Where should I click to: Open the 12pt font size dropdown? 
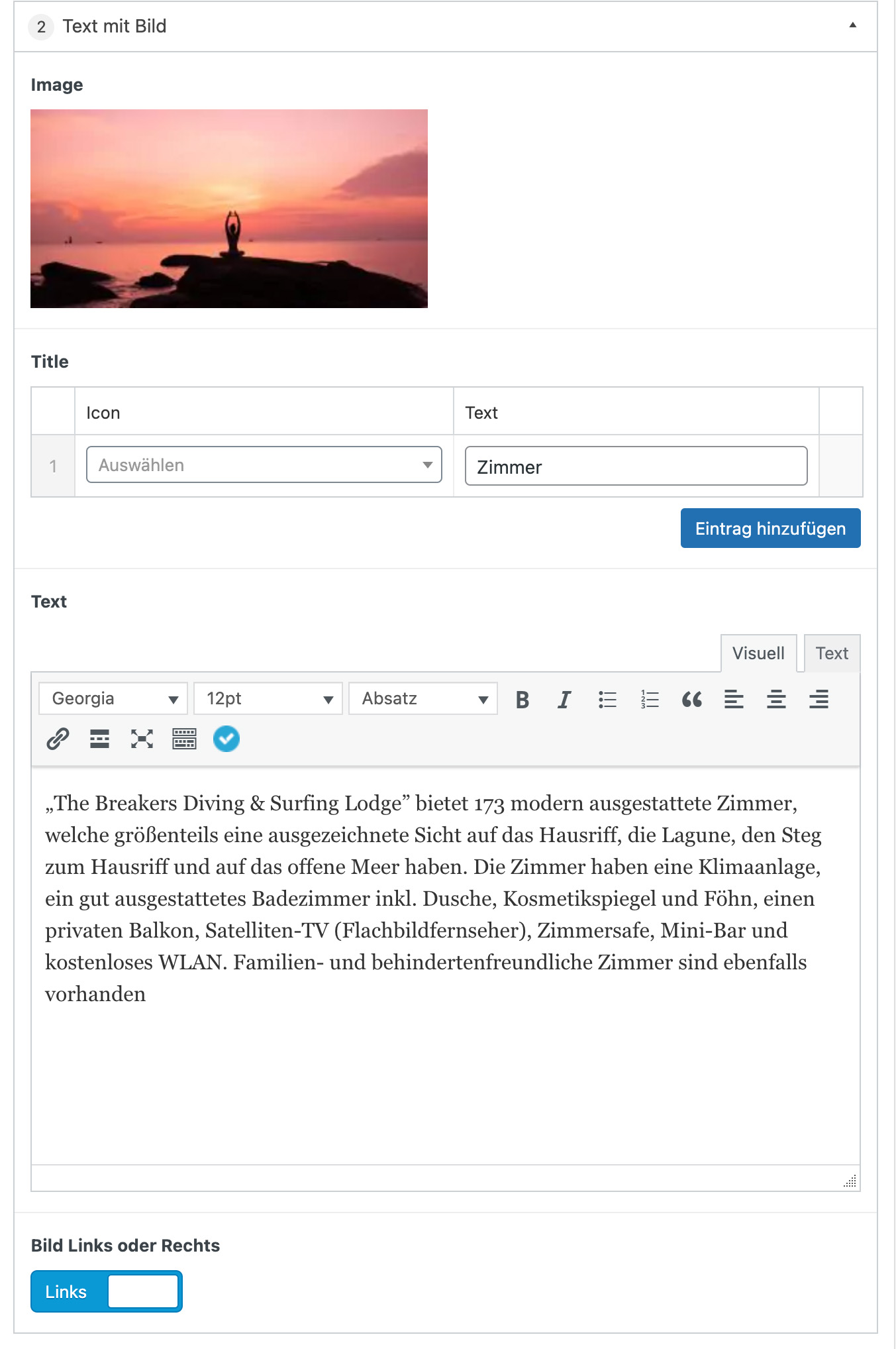268,699
